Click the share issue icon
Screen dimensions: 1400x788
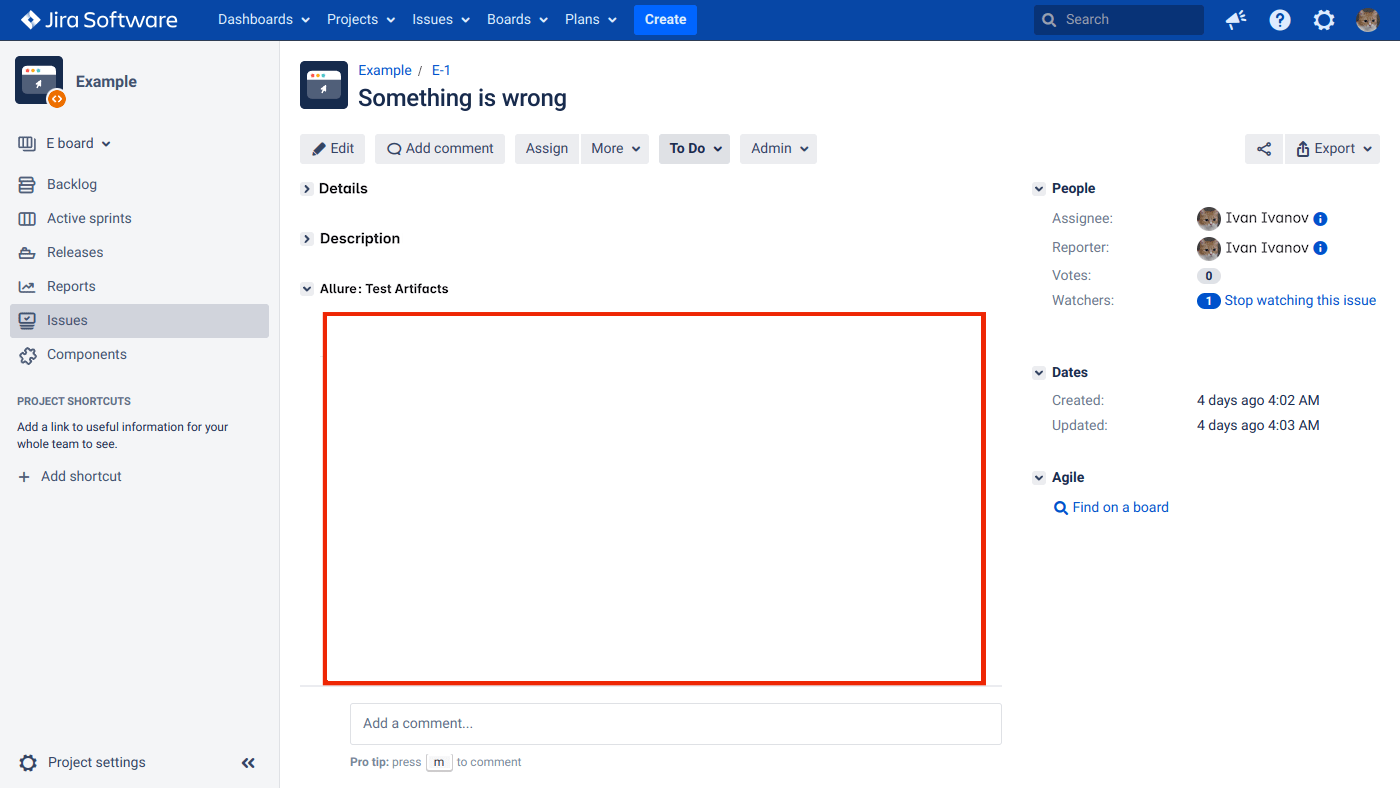[x=1264, y=149]
